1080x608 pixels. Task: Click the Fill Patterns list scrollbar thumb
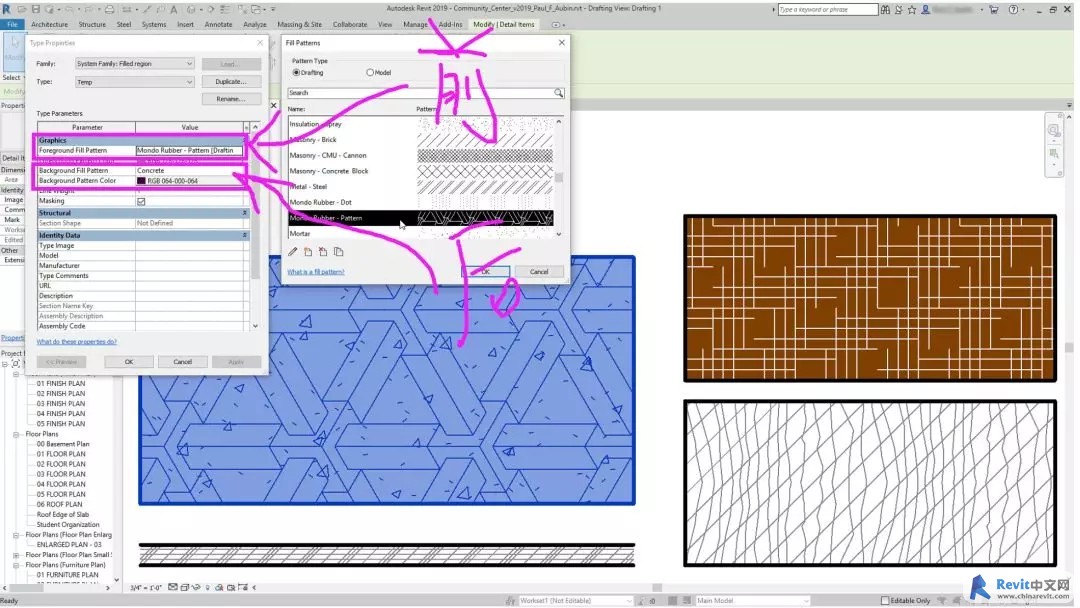[559, 178]
